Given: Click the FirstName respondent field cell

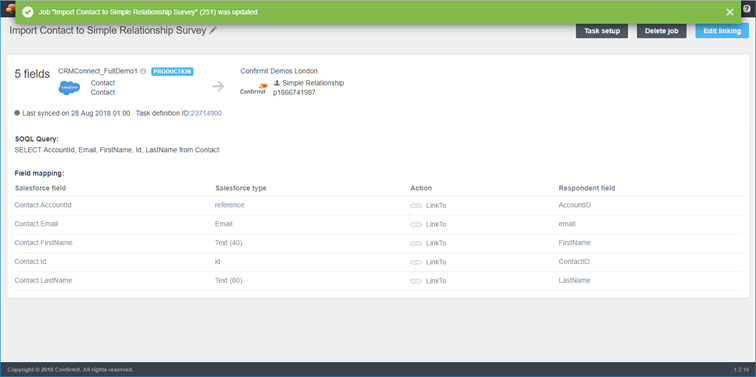Looking at the screenshot, I should [x=575, y=242].
